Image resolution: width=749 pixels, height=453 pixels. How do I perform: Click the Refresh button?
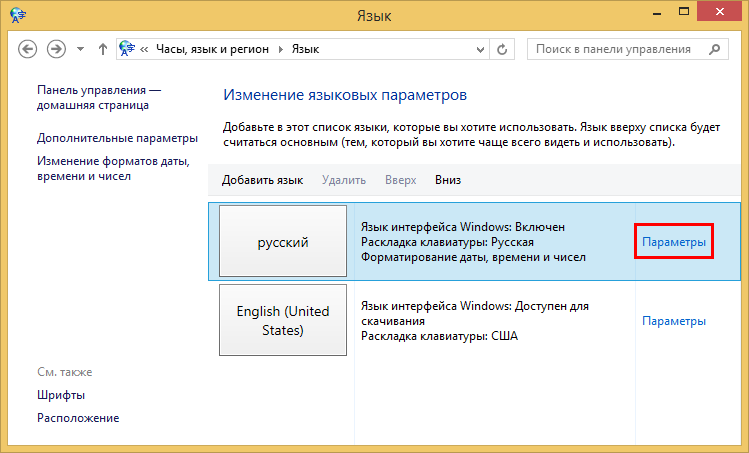pos(502,49)
